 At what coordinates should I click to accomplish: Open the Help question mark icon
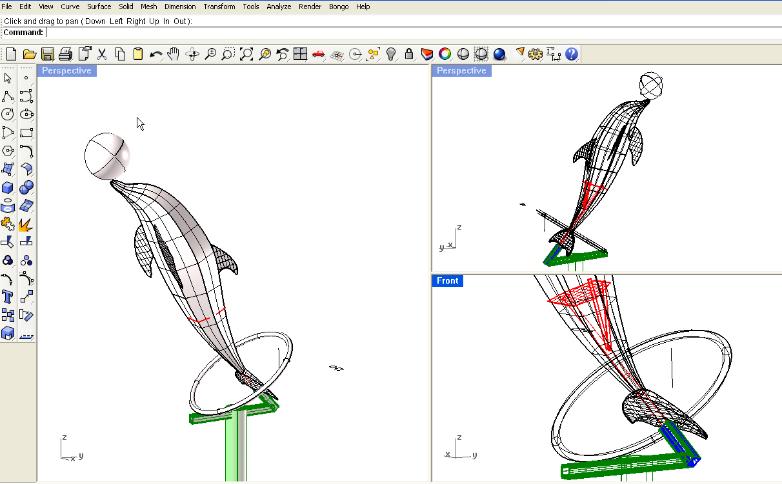[571, 54]
